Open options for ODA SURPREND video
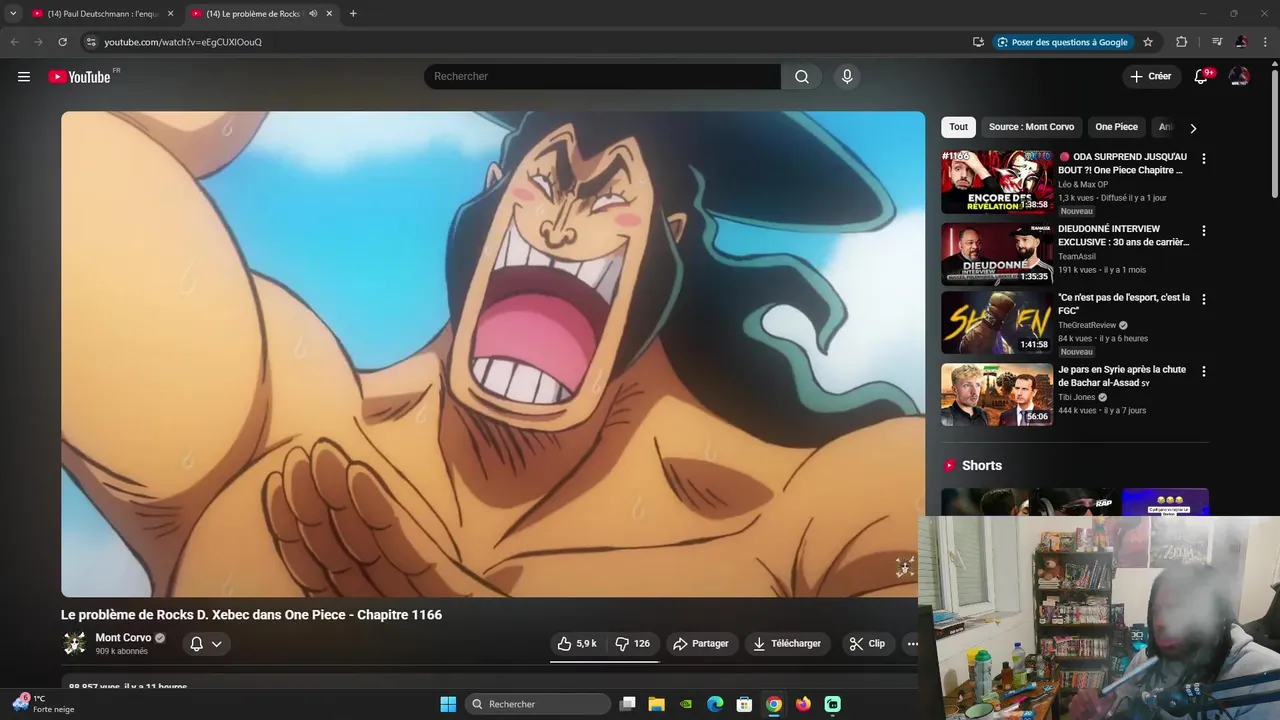 [x=1203, y=158]
